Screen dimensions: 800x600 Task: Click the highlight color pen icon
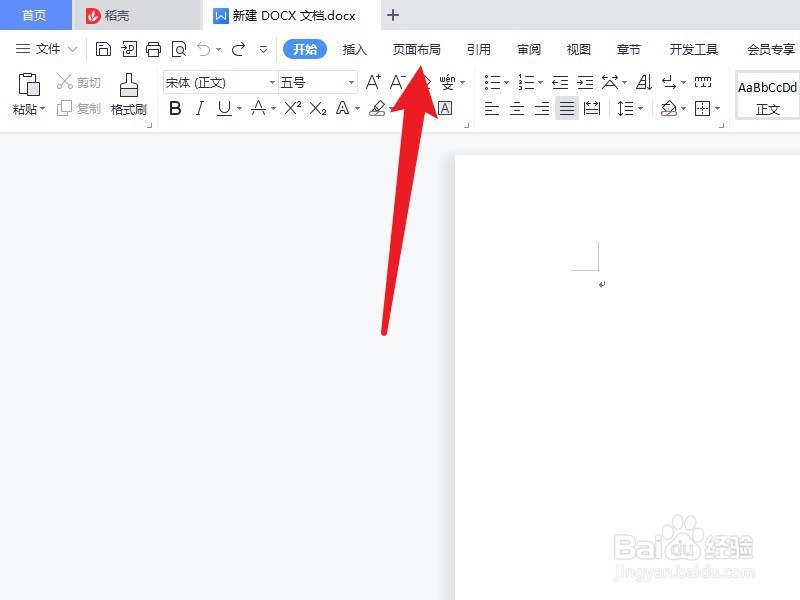(378, 108)
